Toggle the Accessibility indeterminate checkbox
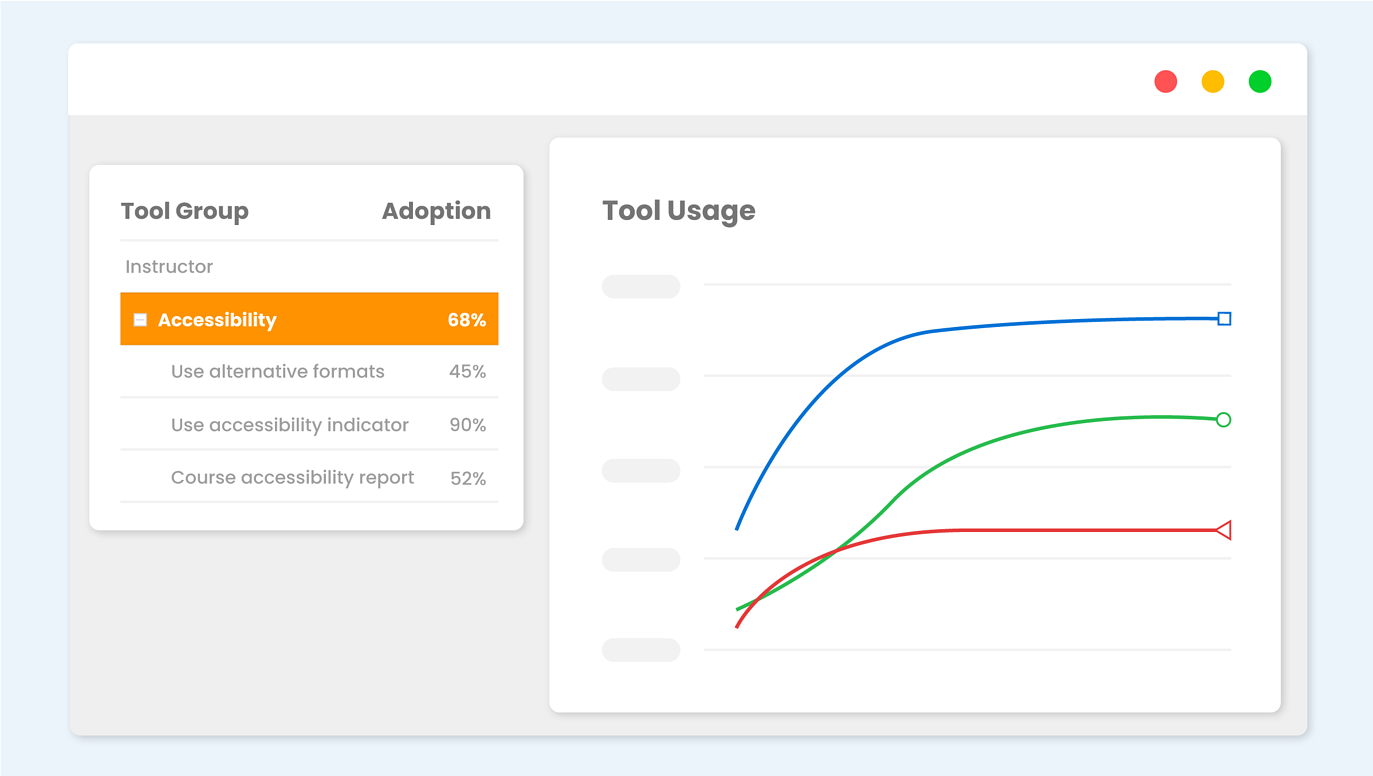The width and height of the screenshot is (1373, 776). (140, 319)
